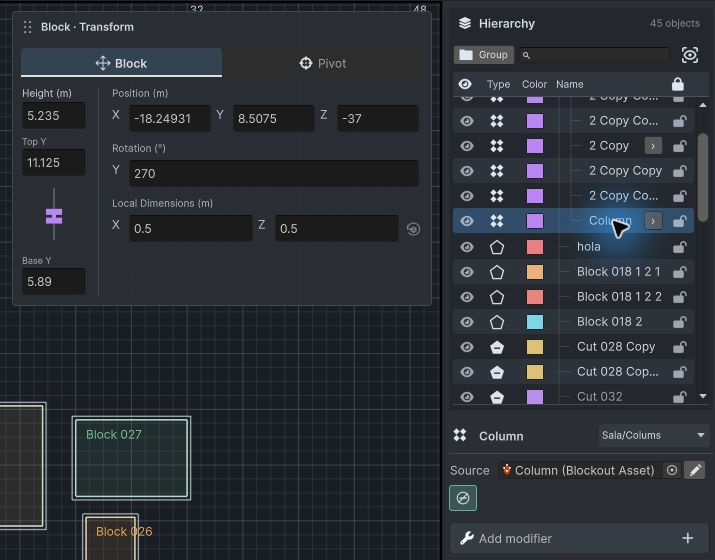Viewport: 715px width, 560px height.
Task: Click the red color swatch of hola
Action: pyautogui.click(x=535, y=247)
